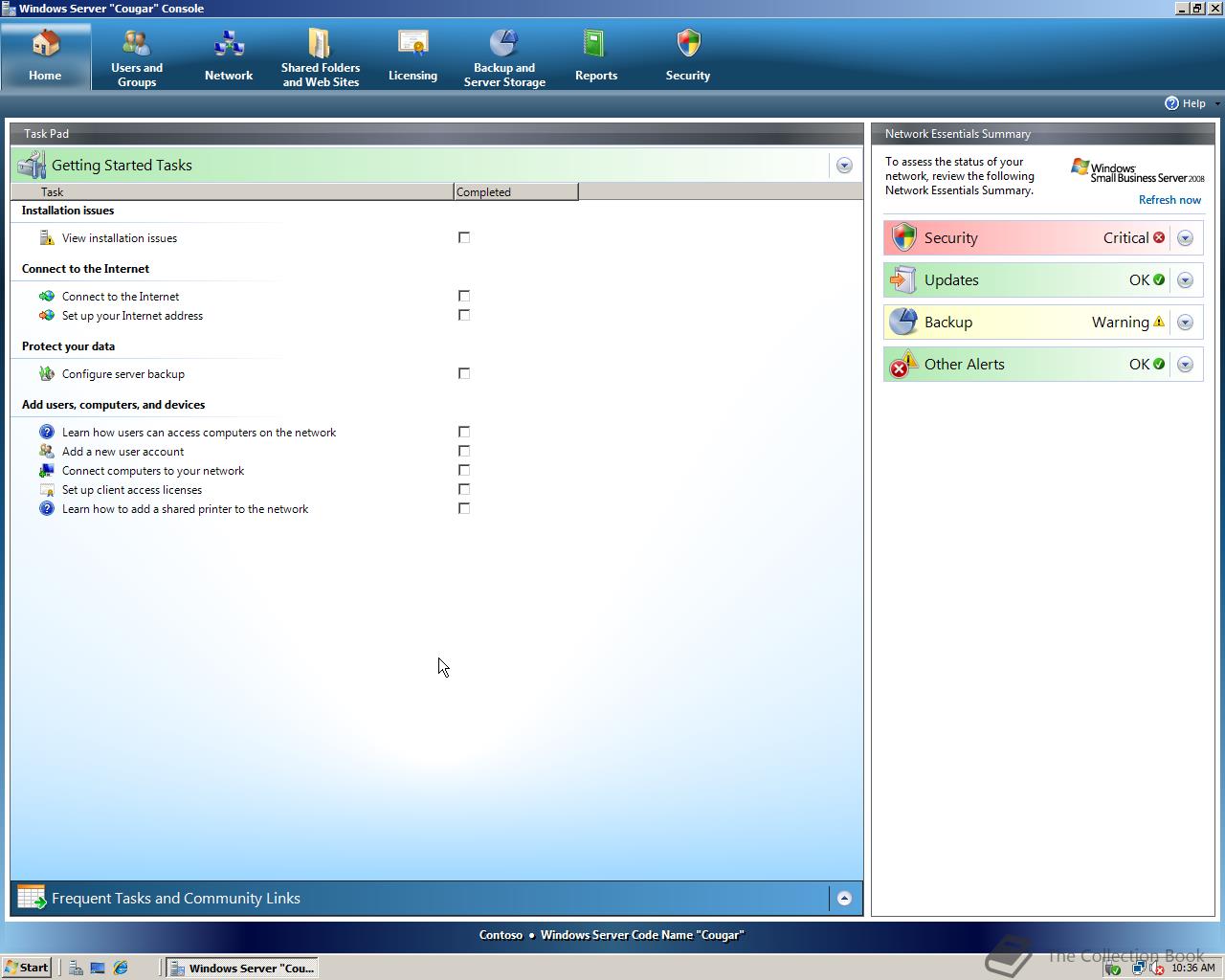1225x980 pixels.
Task: Click the Configure server backup icon
Action: (x=47, y=373)
